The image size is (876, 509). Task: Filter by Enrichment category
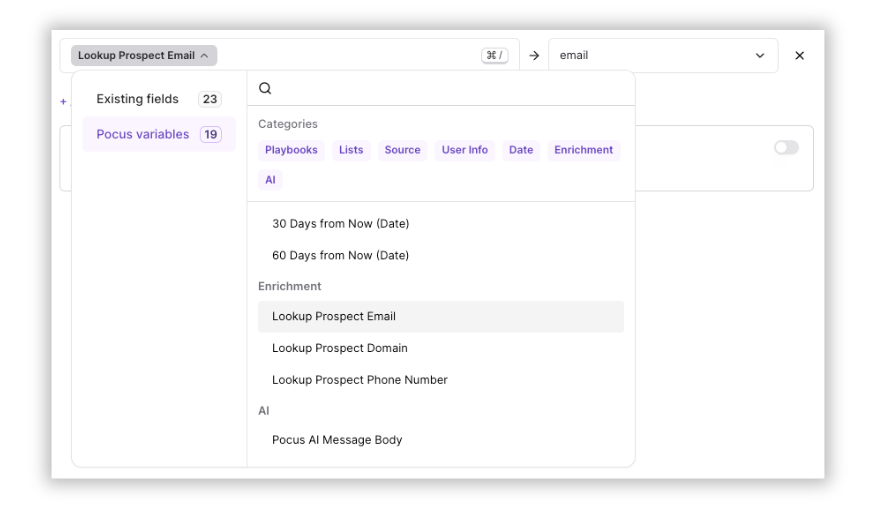pos(583,150)
